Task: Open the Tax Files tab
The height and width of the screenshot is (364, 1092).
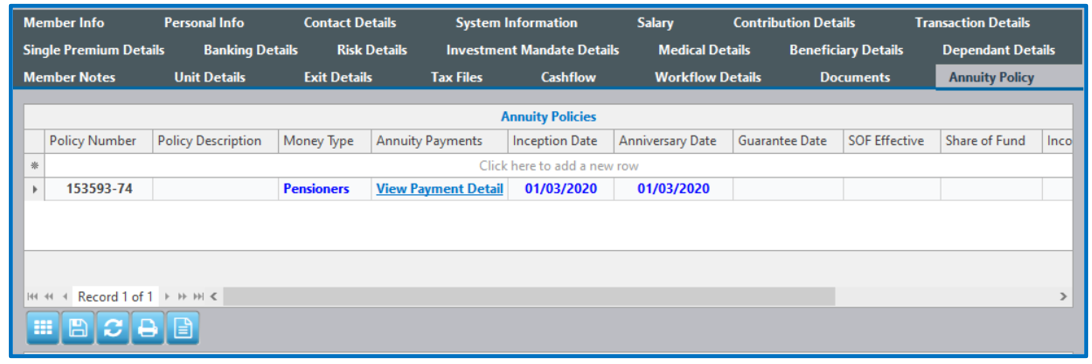Action: point(456,77)
